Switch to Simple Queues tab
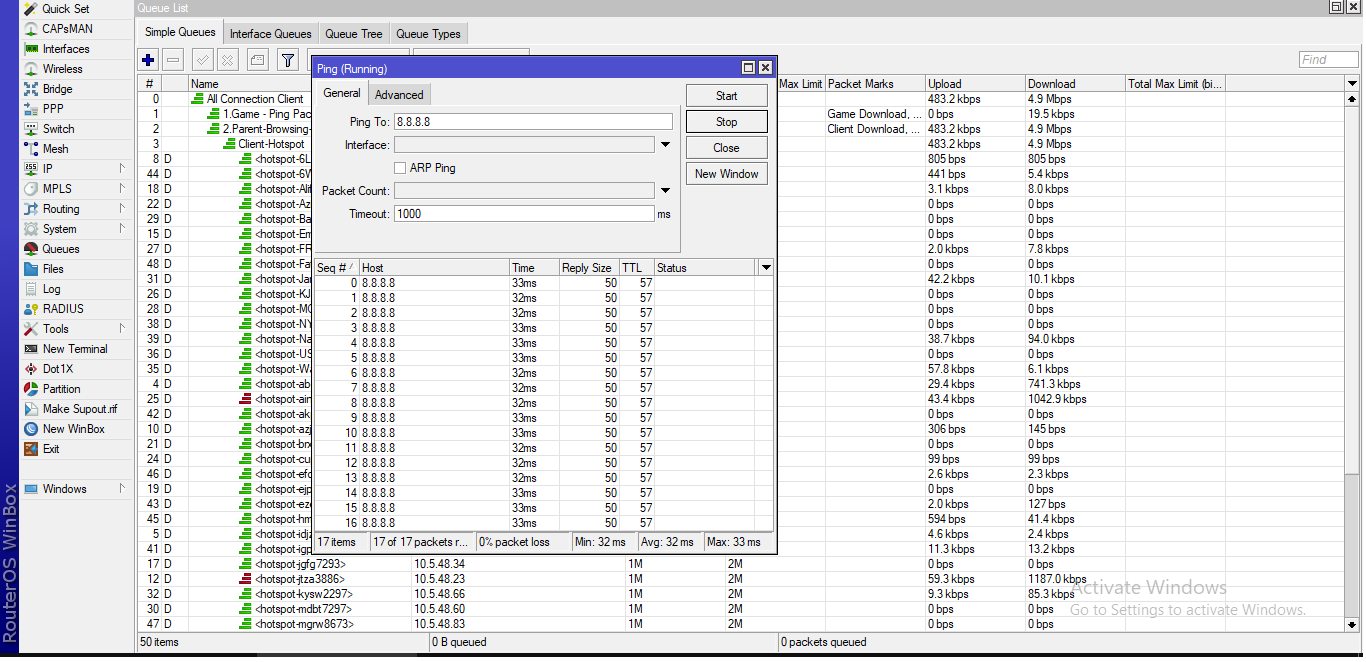 [180, 33]
